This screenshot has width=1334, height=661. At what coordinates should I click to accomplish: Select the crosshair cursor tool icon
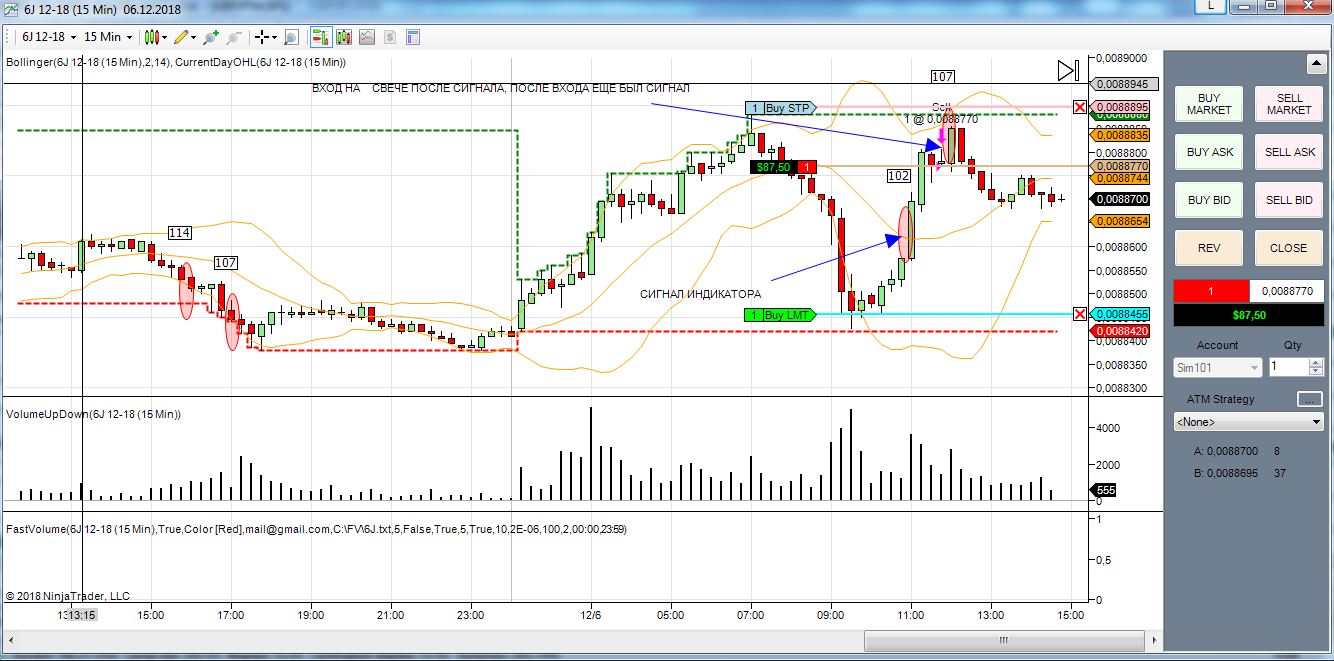point(263,37)
